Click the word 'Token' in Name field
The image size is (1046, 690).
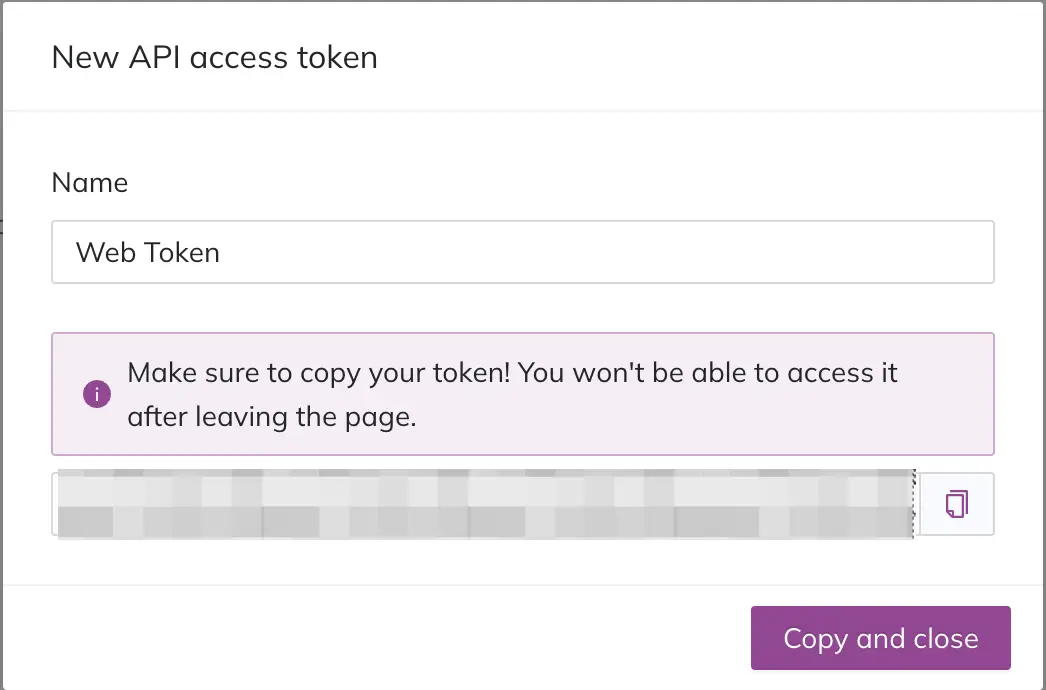[181, 252]
